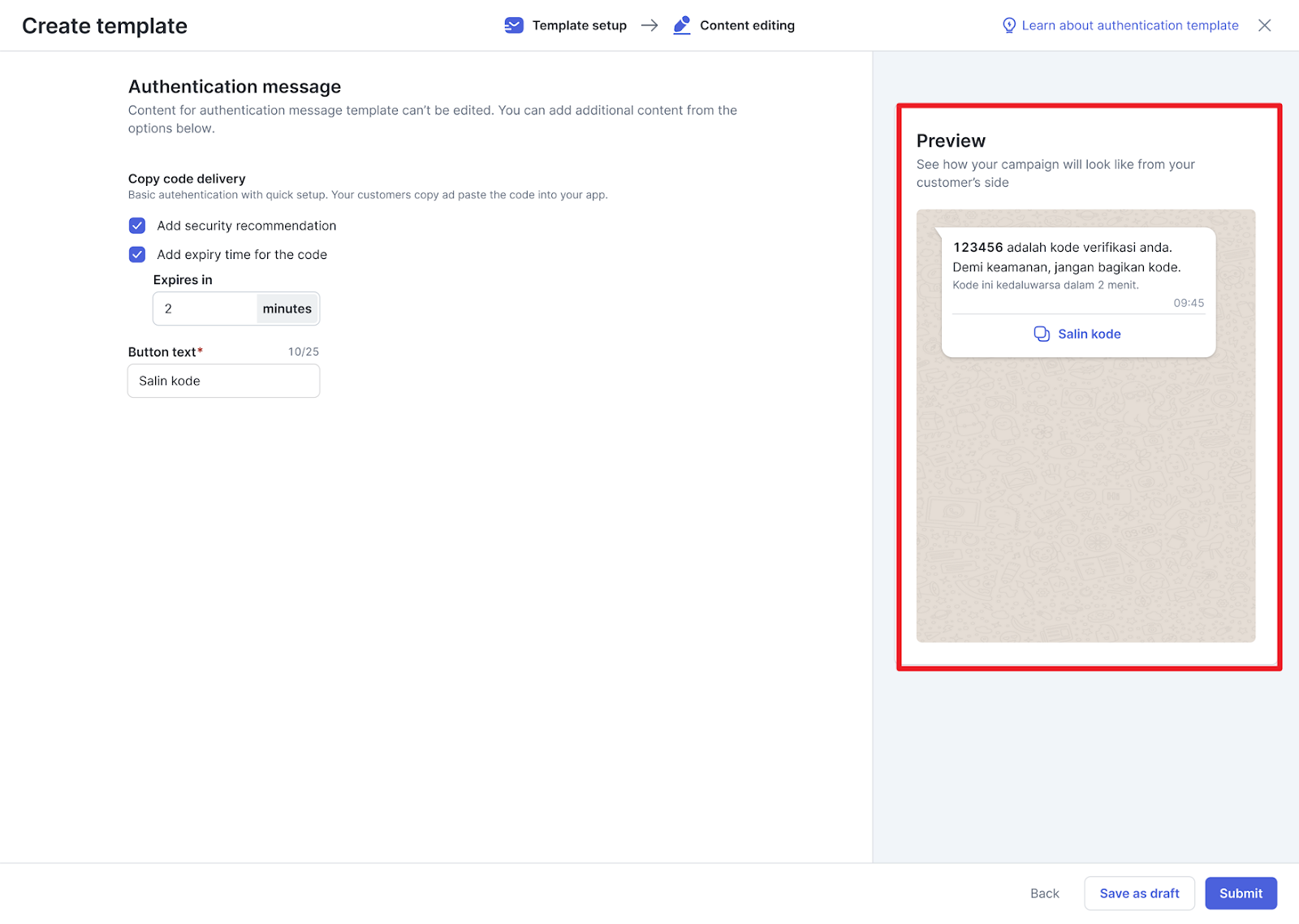Click Save as draft

coord(1139,893)
